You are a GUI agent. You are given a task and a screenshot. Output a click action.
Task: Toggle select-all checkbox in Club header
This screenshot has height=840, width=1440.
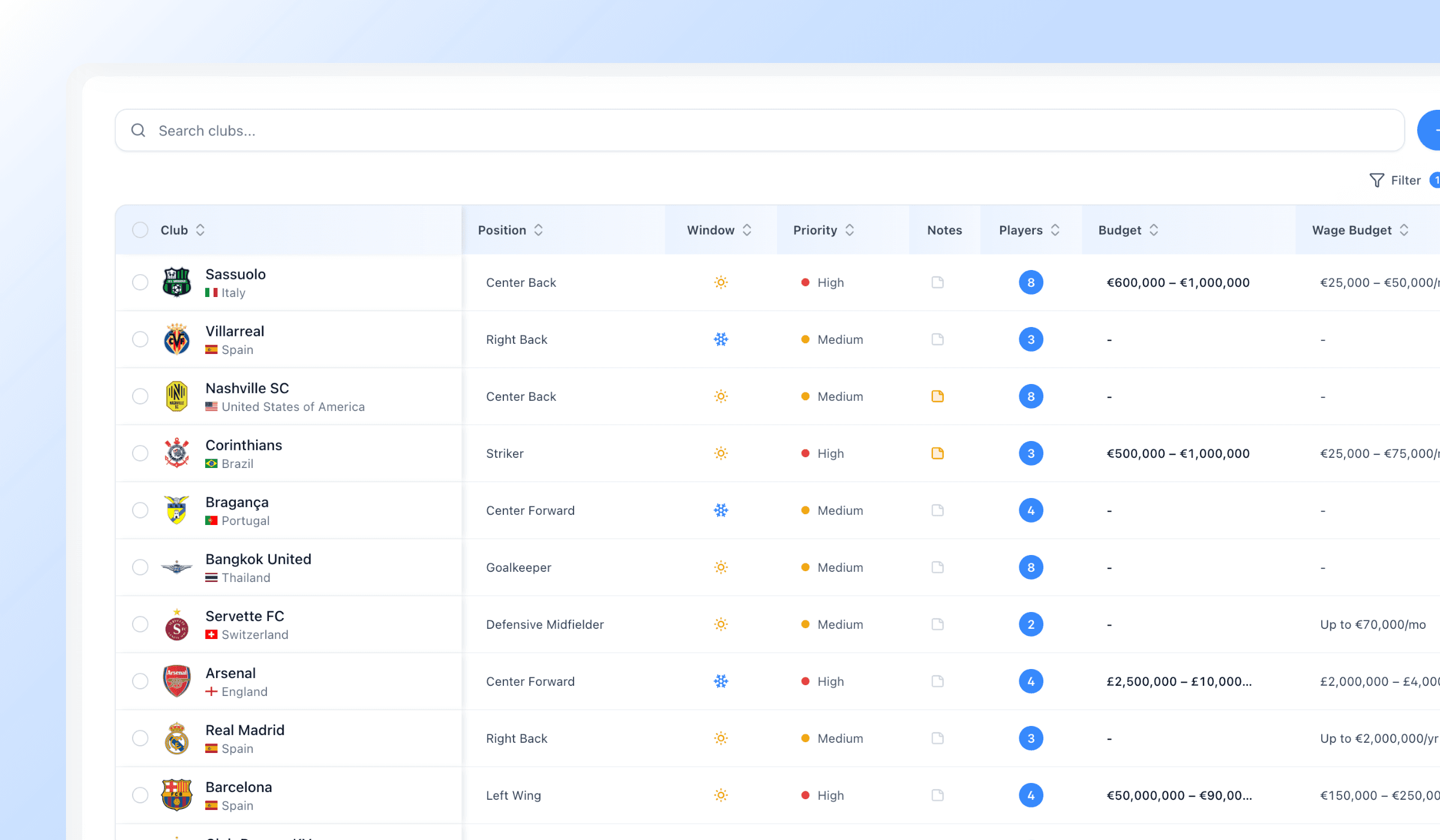coord(140,230)
